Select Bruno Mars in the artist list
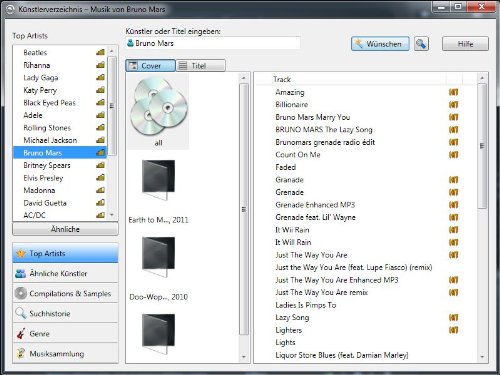Viewport: 500px width, 375px height. 60,153
